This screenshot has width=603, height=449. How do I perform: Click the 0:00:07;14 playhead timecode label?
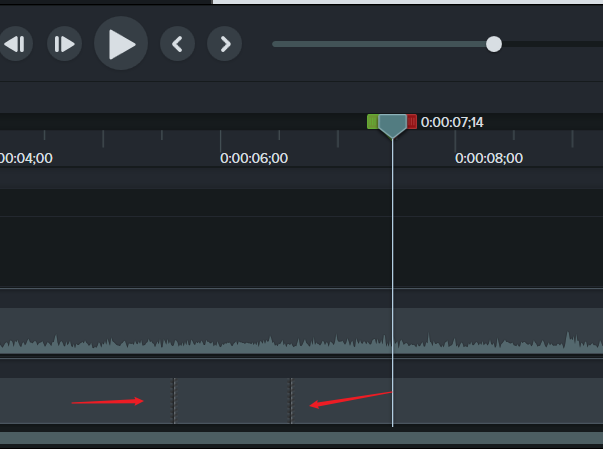tap(452, 122)
